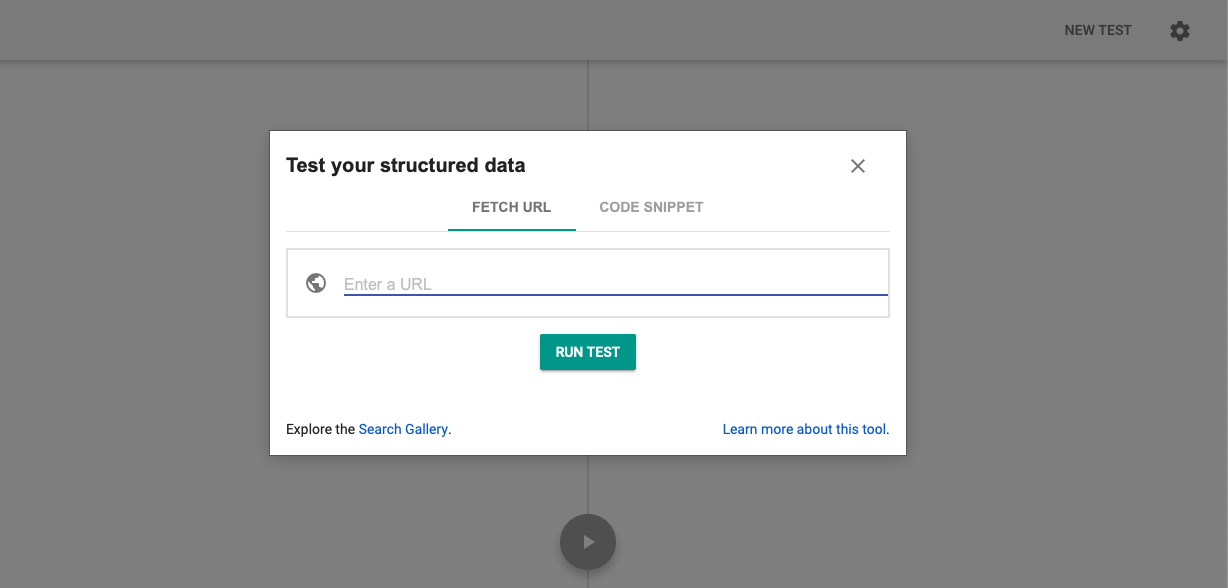
Task: Click the dimmed left pane behind the dialog
Action: pos(135,320)
